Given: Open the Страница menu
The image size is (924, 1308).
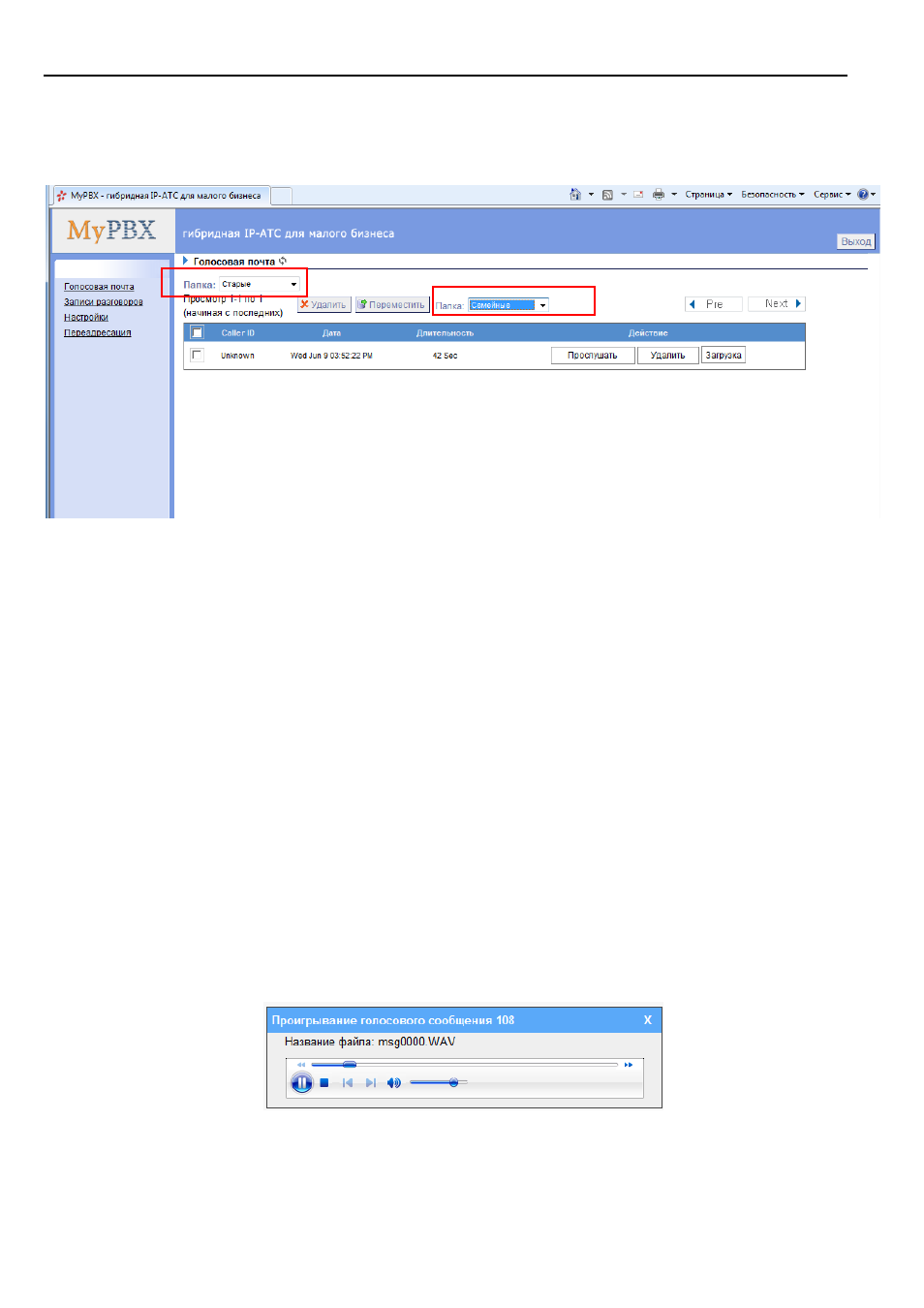Looking at the screenshot, I should [x=709, y=195].
